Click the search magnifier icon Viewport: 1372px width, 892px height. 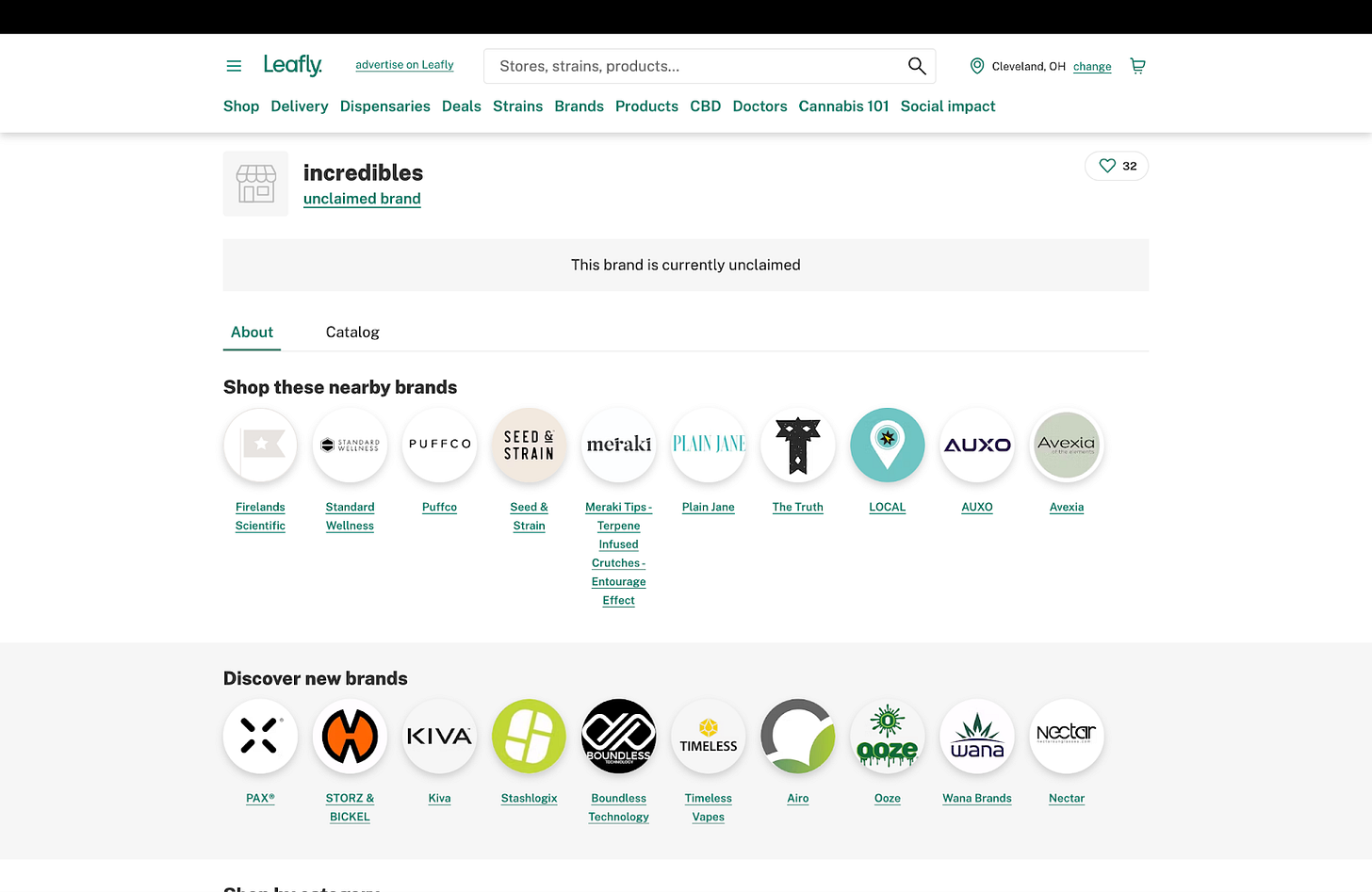click(916, 66)
